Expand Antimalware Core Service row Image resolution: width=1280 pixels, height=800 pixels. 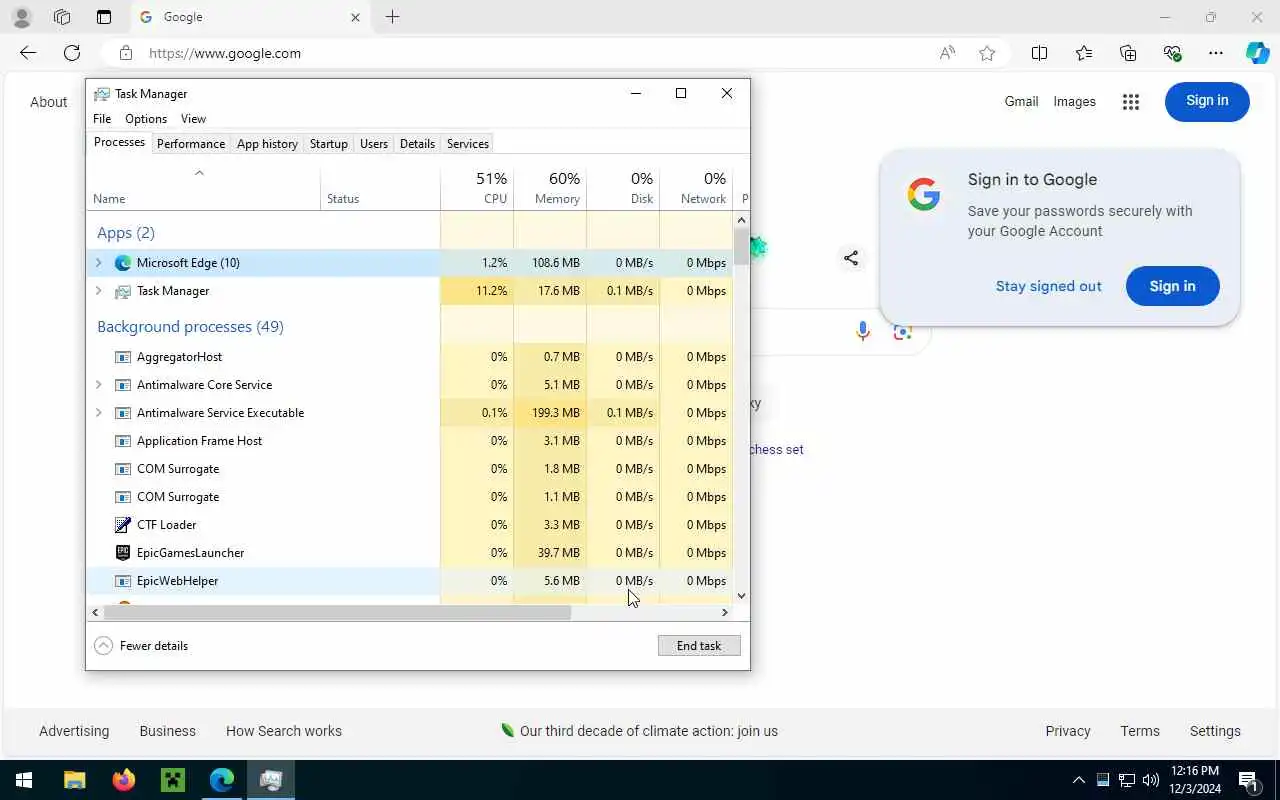pyautogui.click(x=98, y=385)
